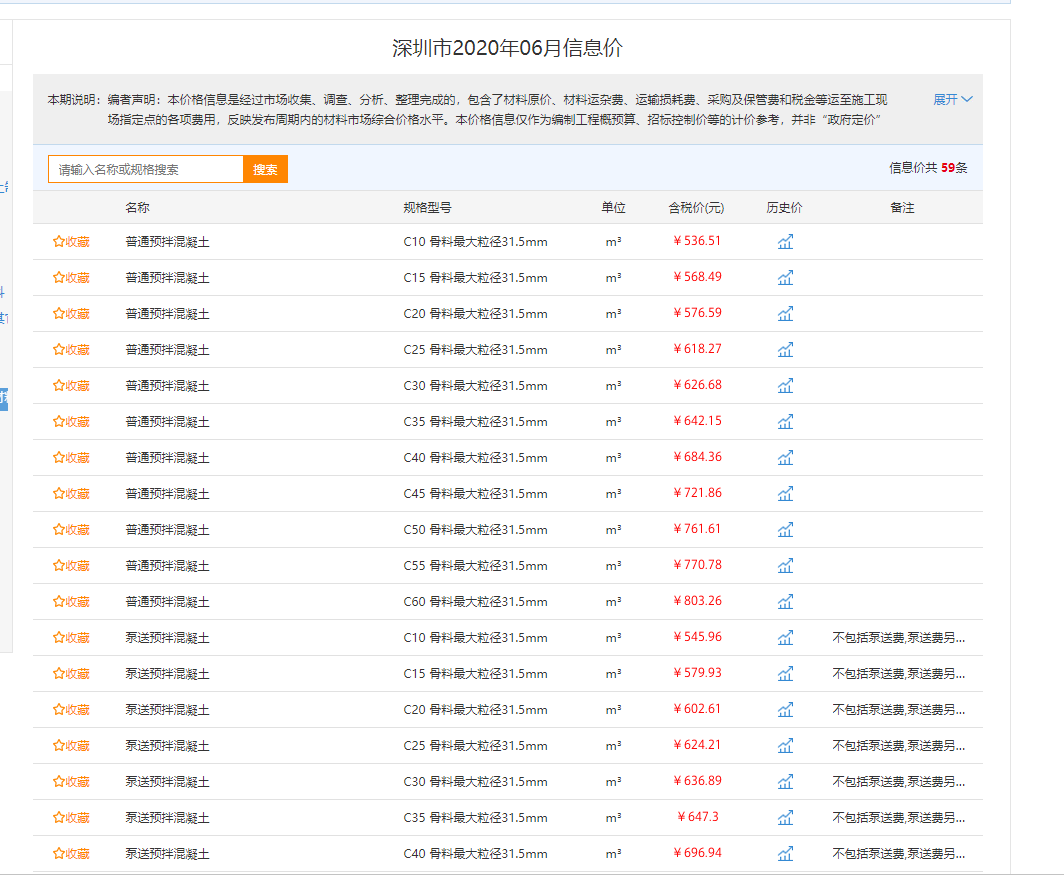Favorite the 泵送预拌混凝土 C40 item
Image resolution: width=1064 pixels, height=877 pixels.
click(71, 853)
